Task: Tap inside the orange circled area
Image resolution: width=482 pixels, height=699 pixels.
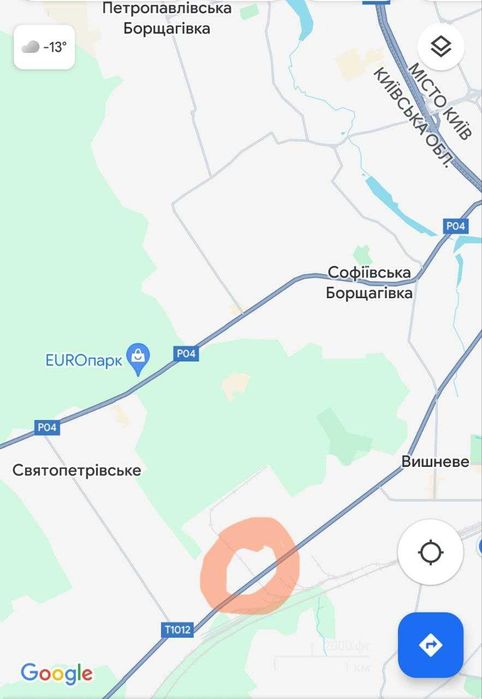Action: (x=250, y=566)
